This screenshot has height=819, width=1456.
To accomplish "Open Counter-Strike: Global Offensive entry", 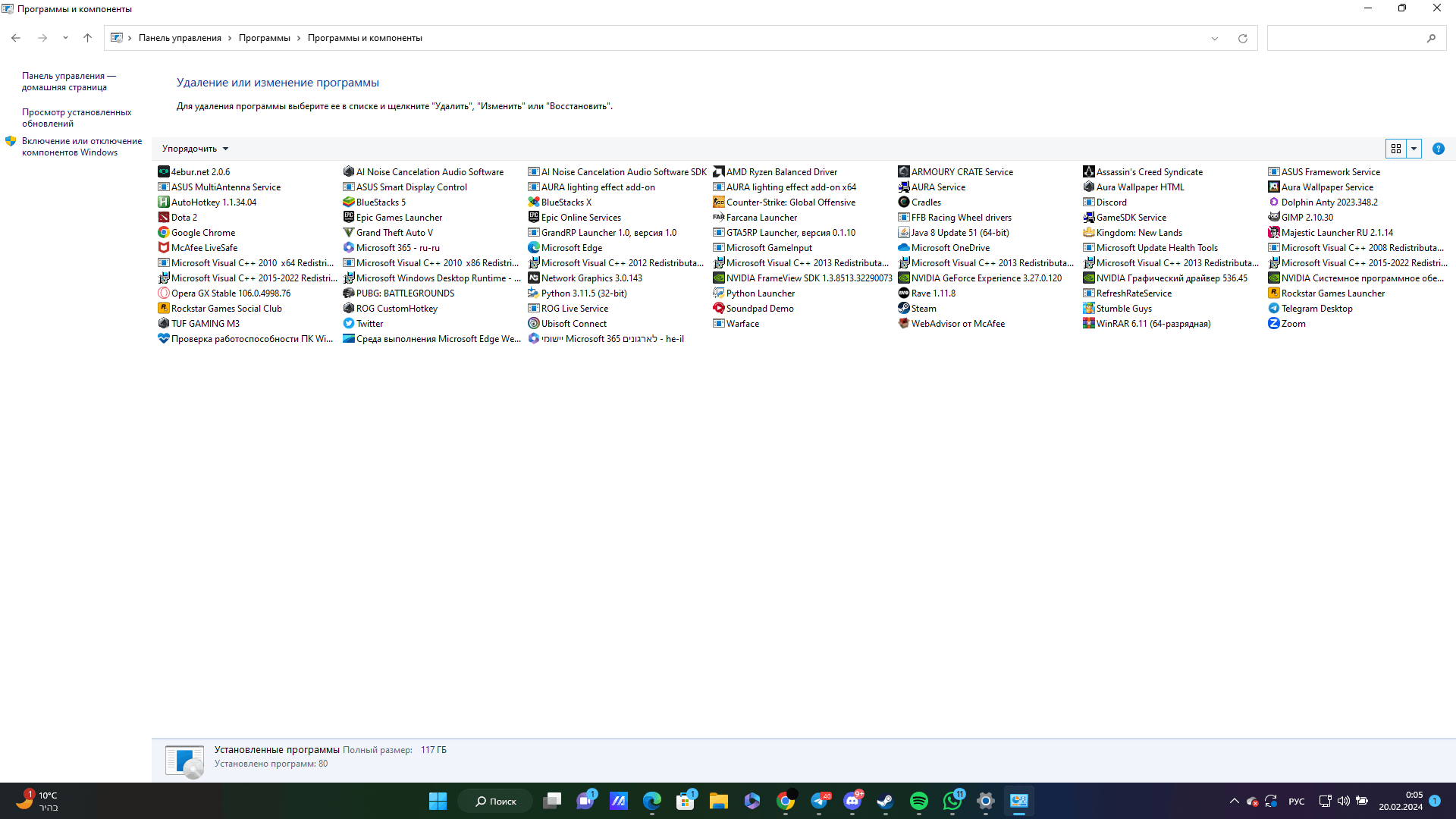I will tap(791, 202).
